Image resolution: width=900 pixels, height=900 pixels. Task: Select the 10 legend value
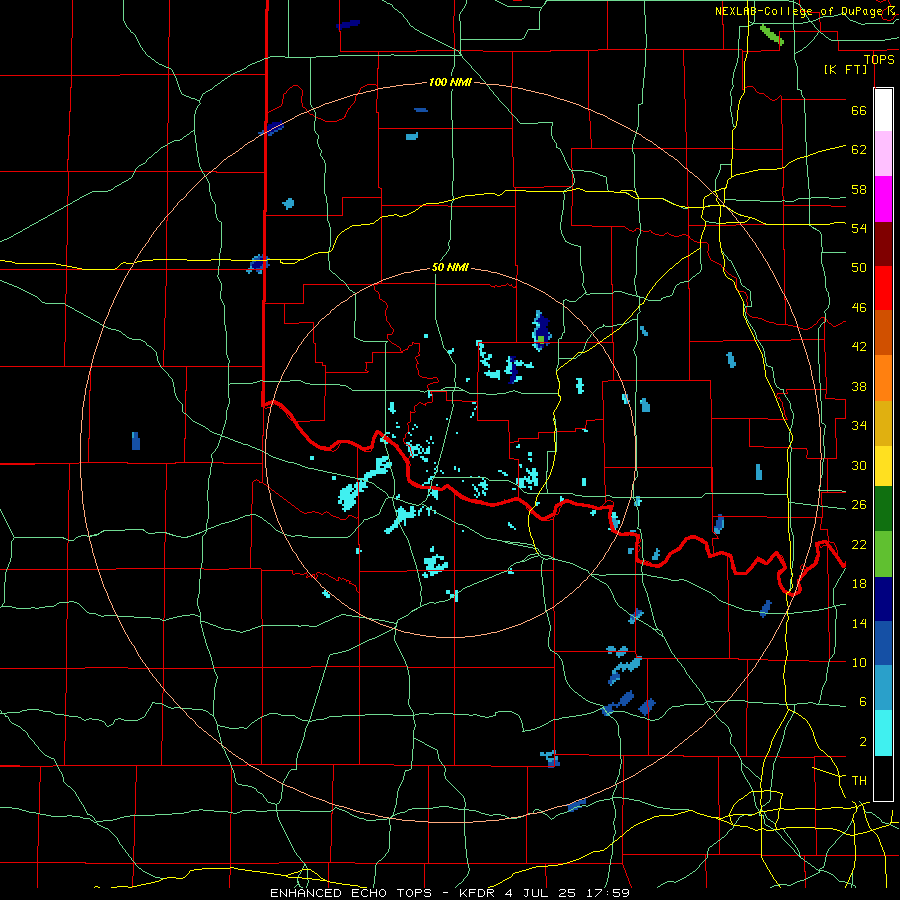point(859,662)
